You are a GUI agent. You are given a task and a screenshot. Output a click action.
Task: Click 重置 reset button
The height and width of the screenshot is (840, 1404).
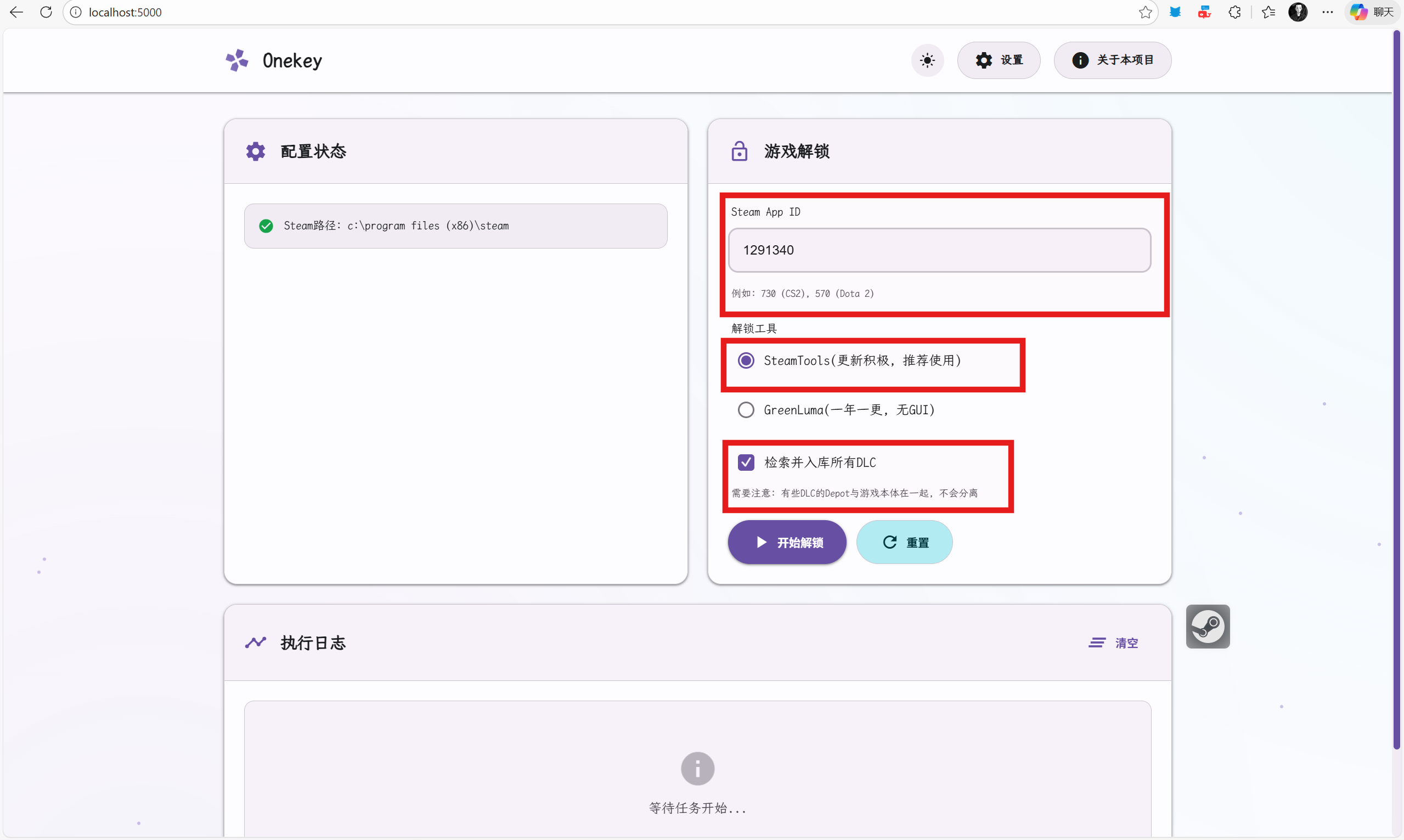(904, 542)
